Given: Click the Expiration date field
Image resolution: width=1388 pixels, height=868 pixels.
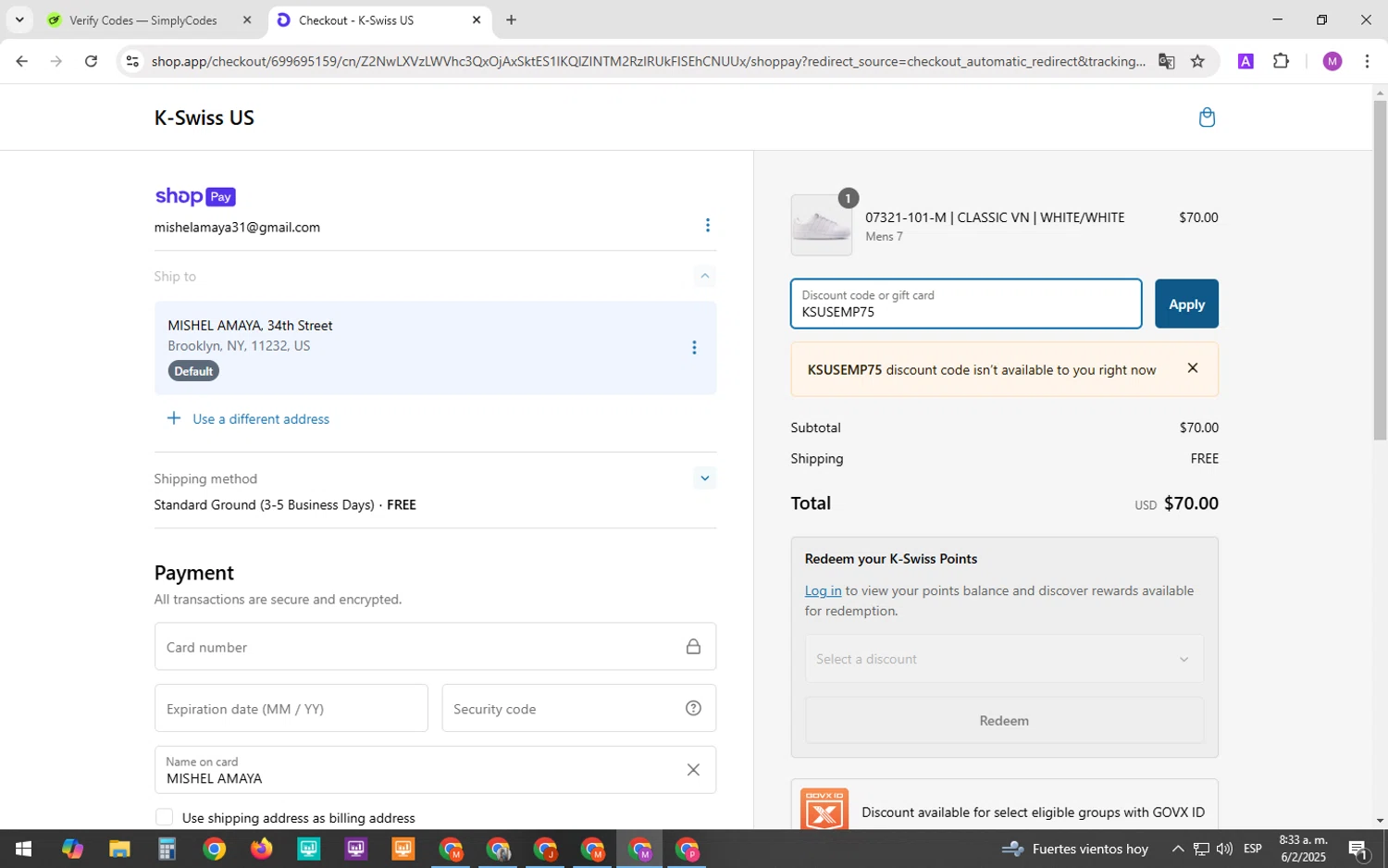Looking at the screenshot, I should point(291,709).
